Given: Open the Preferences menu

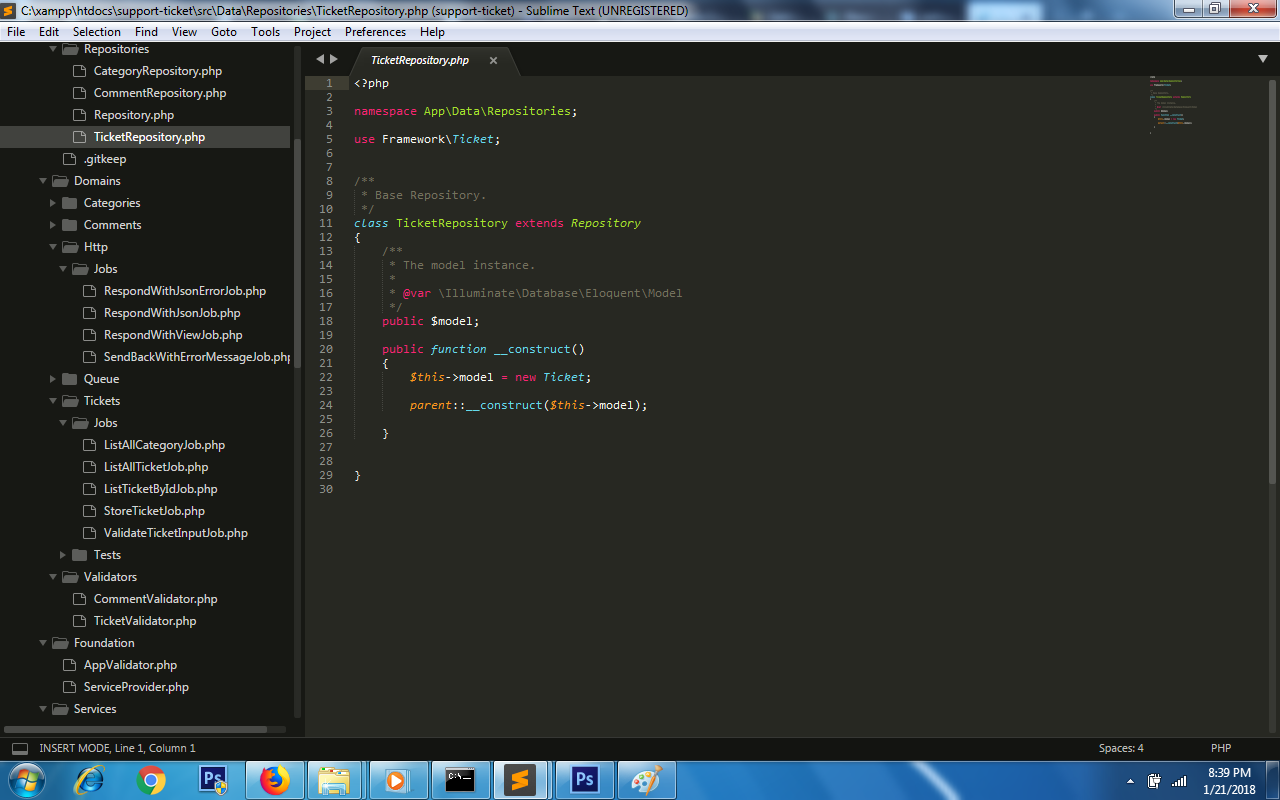Looking at the screenshot, I should (x=375, y=32).
